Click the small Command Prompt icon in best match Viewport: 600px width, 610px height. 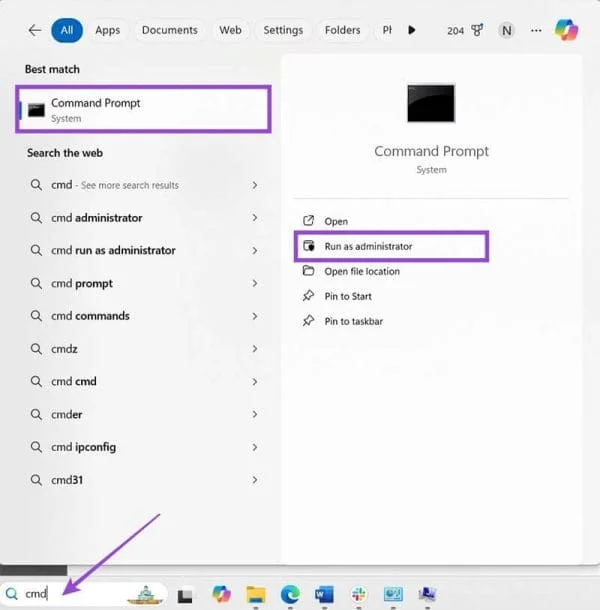[36, 110]
